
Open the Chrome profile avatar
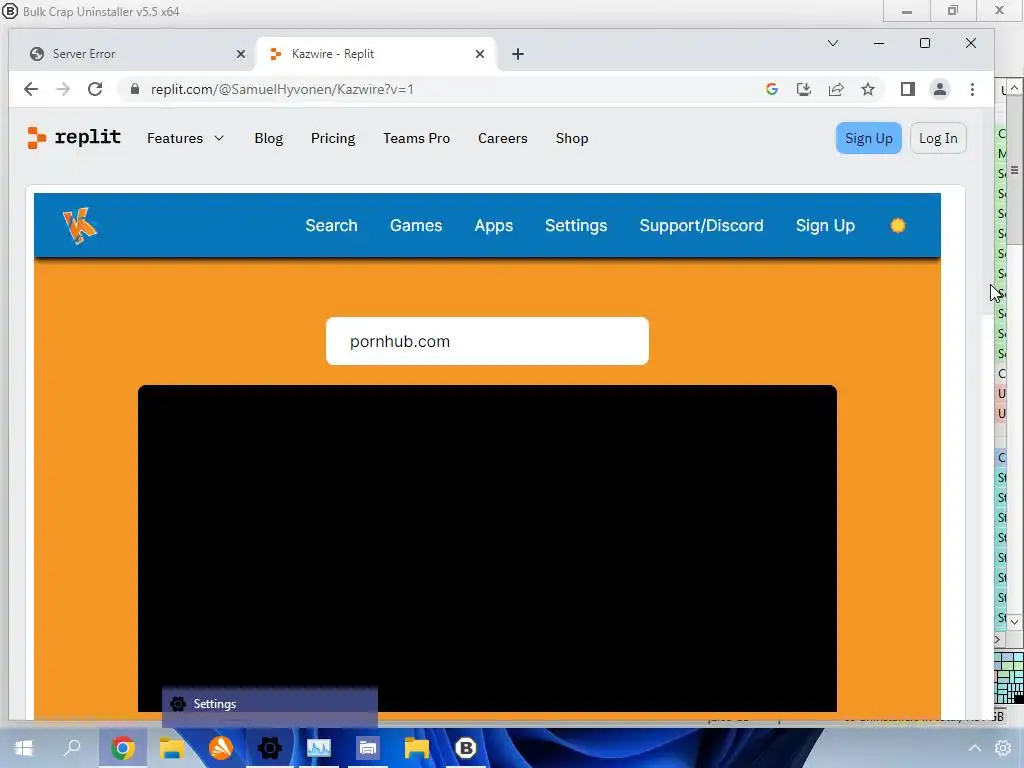pyautogui.click(x=940, y=89)
